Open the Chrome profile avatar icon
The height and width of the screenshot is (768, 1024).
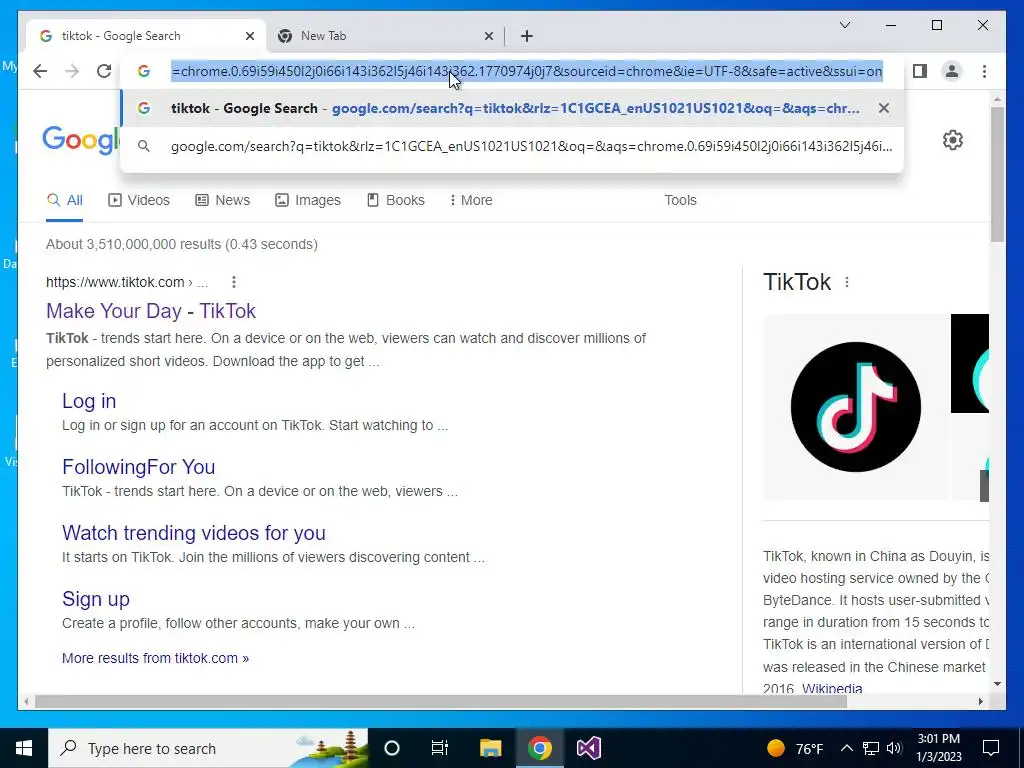(x=952, y=71)
